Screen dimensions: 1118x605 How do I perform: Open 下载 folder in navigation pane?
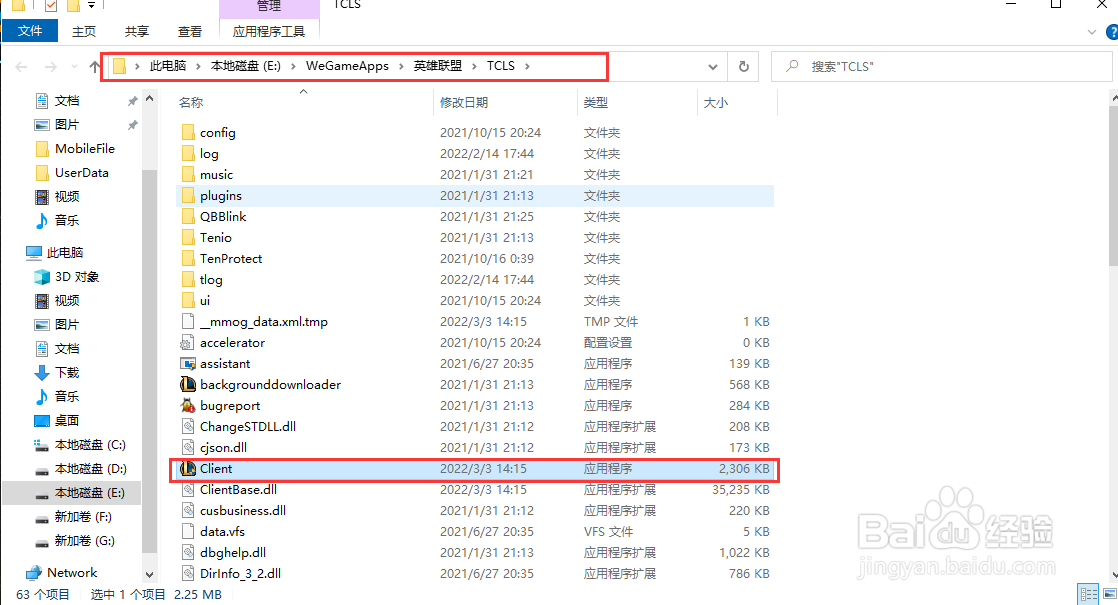pos(57,372)
